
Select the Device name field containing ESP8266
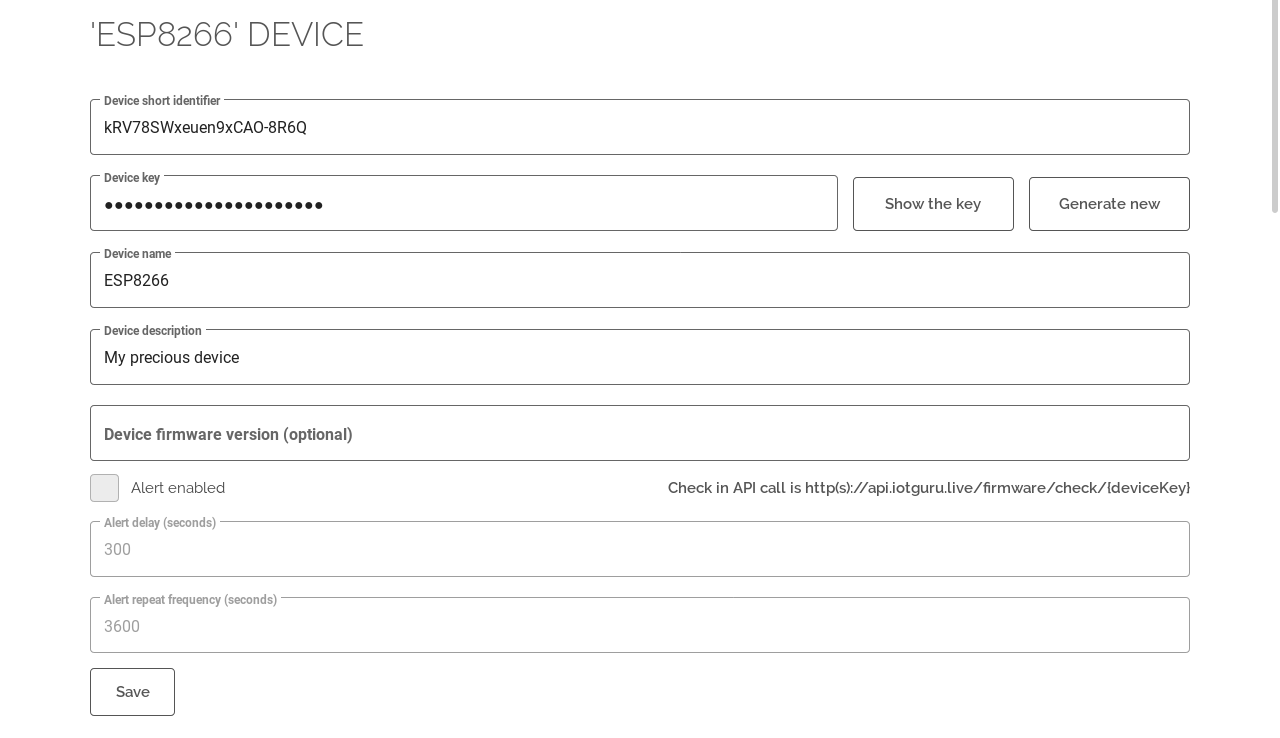pyautogui.click(x=640, y=281)
